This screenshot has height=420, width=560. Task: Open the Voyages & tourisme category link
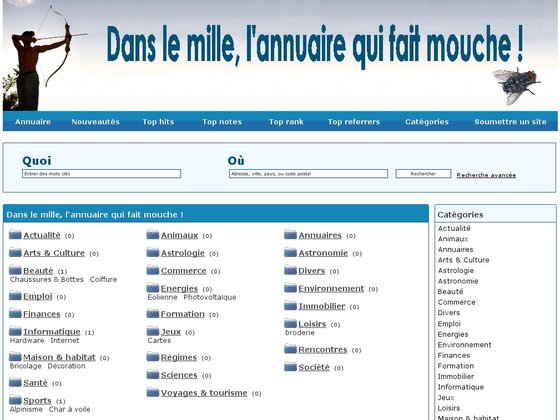click(x=204, y=393)
